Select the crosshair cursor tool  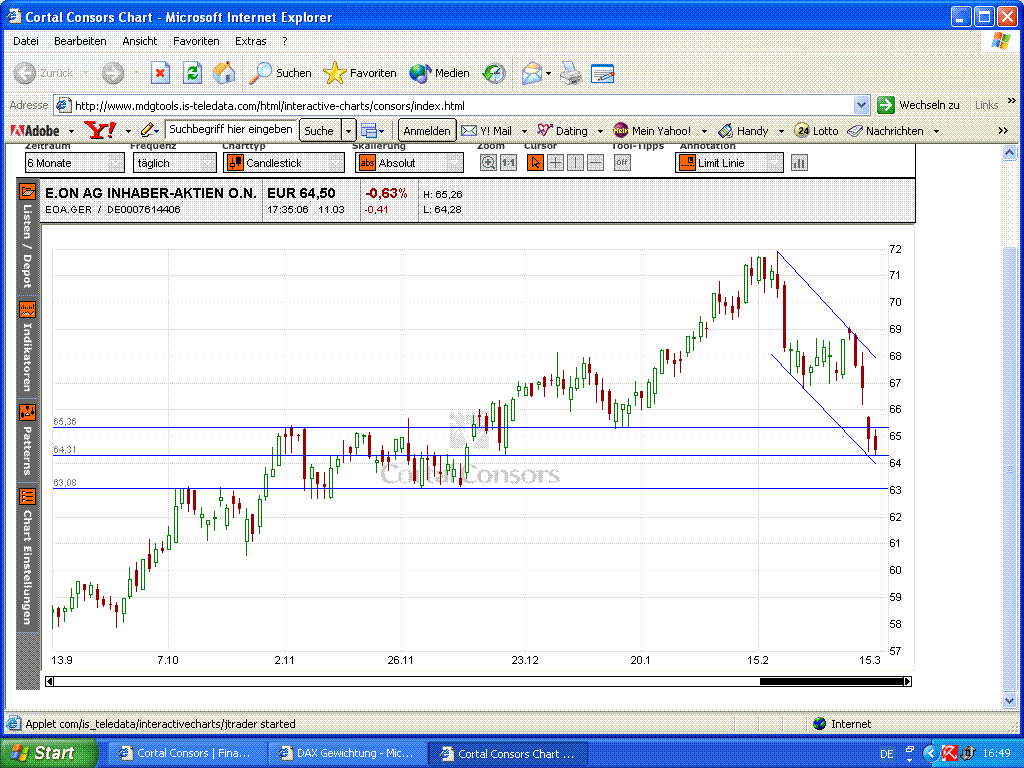(555, 163)
